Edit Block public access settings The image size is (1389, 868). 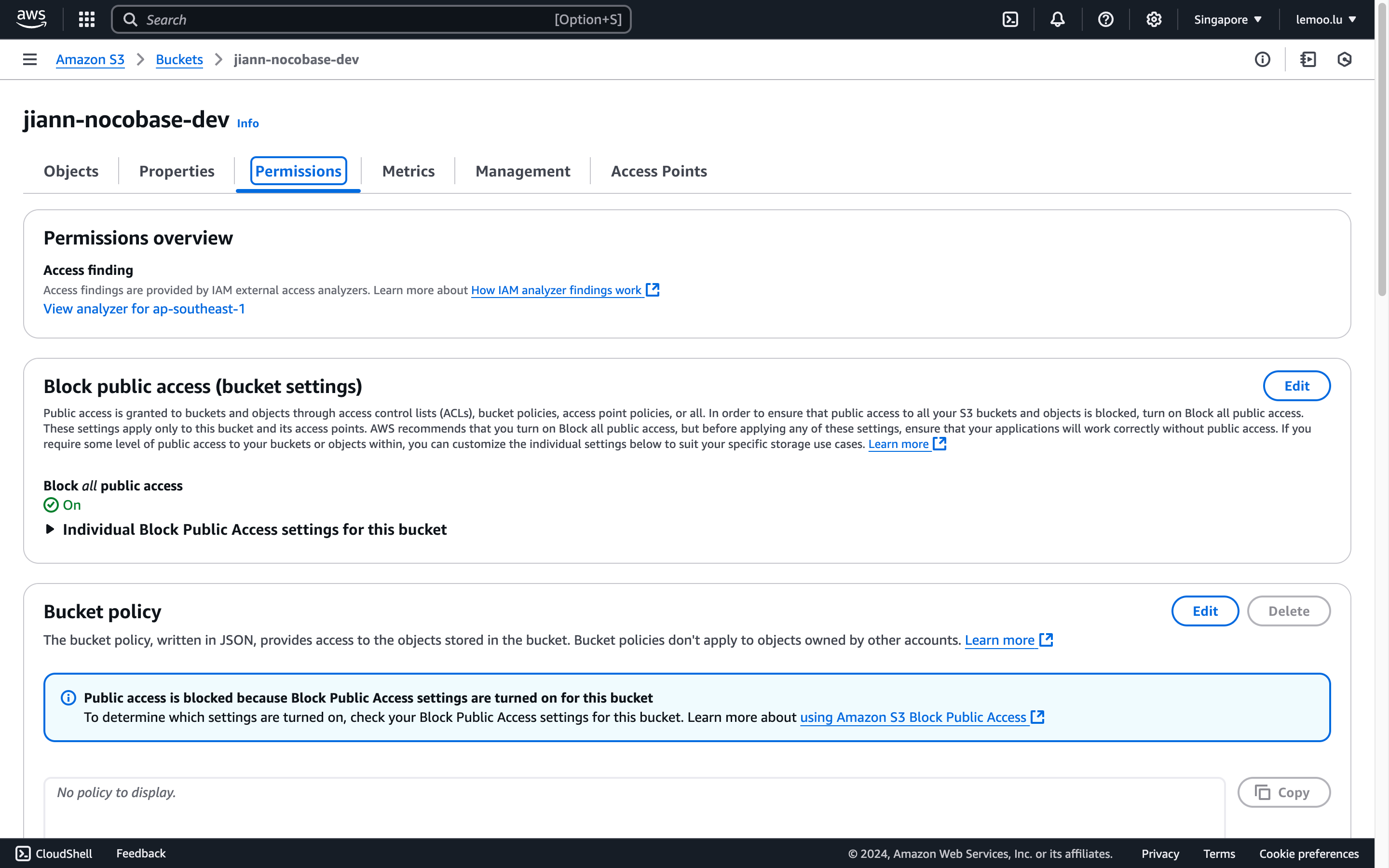[x=1296, y=386]
